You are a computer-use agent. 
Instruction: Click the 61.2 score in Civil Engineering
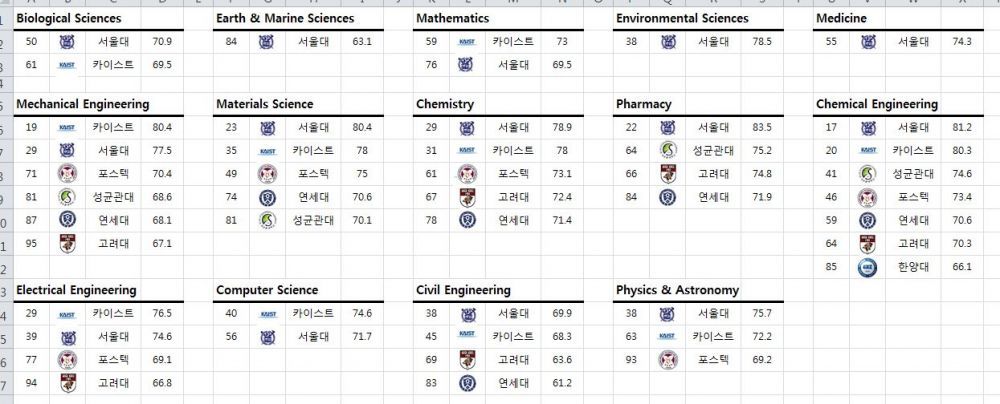pyautogui.click(x=562, y=382)
